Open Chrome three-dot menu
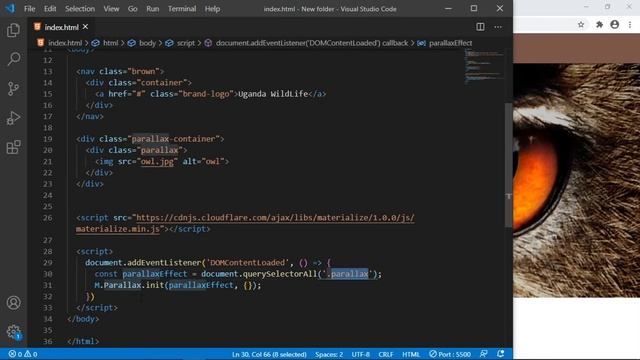 [630, 24]
